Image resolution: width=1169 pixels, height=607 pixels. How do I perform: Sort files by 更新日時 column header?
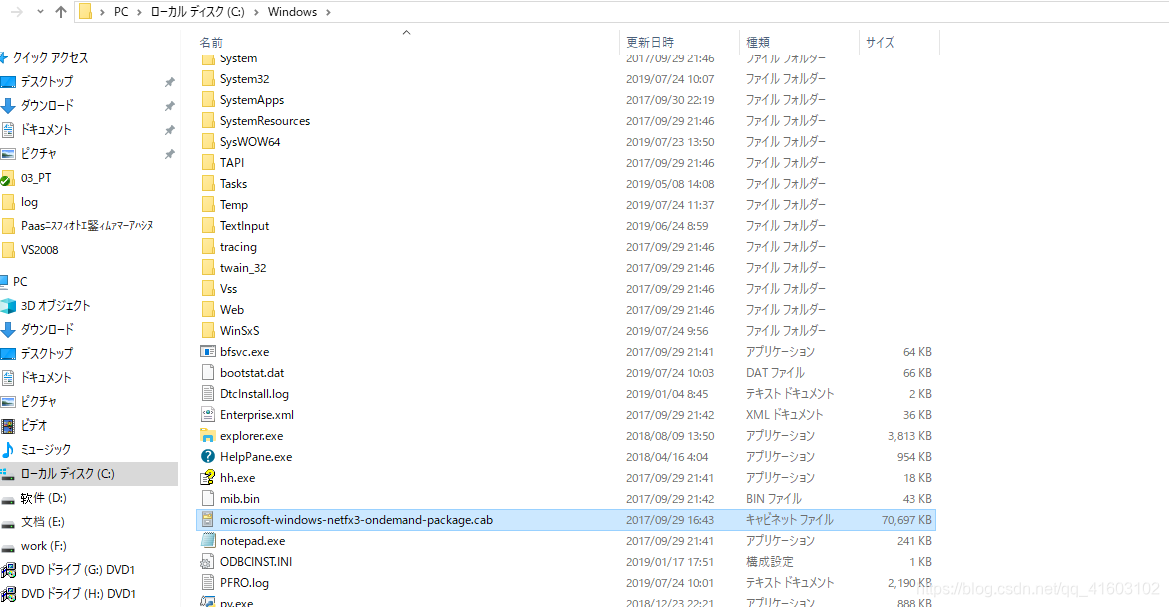[x=650, y=42]
